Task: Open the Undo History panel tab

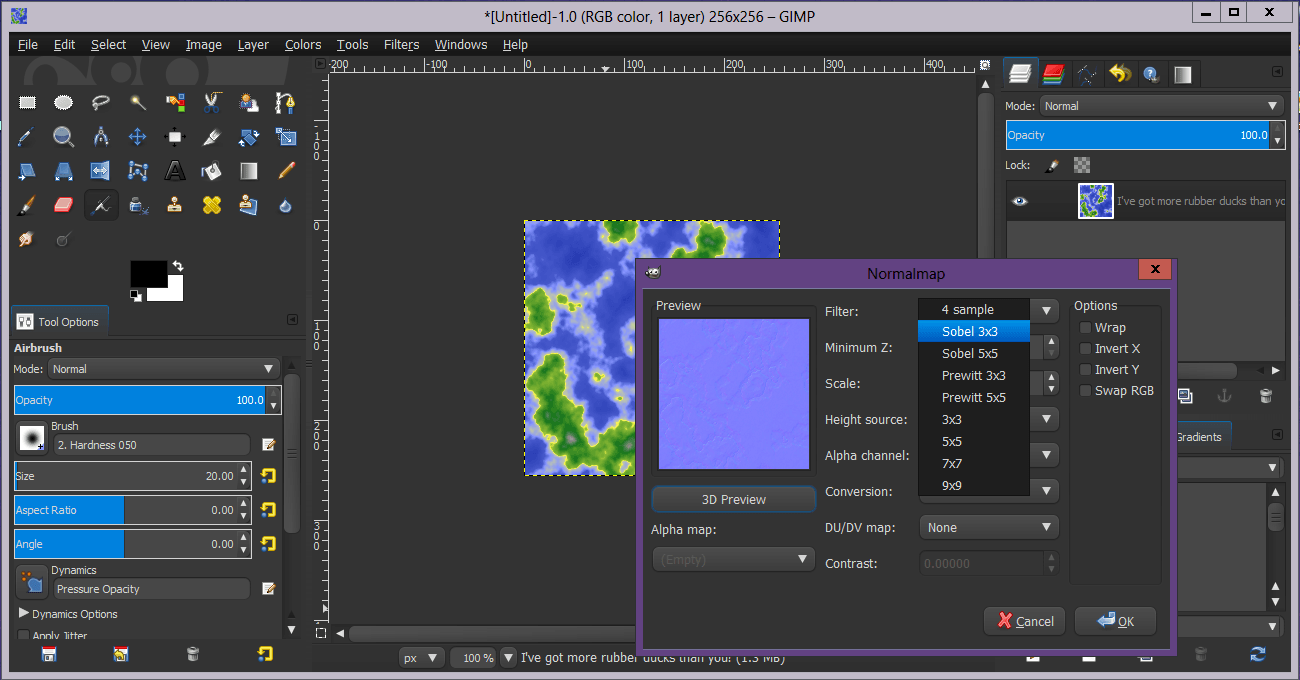Action: [x=1120, y=74]
